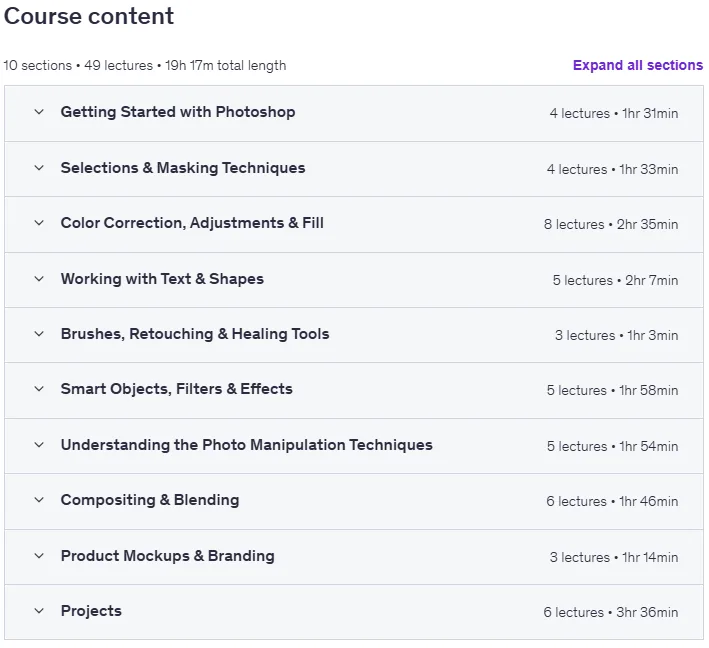Screen dimensions: 709x648
Task: Open chevron next to Brushes, Retouching & Healing Tools
Action: (x=39, y=334)
